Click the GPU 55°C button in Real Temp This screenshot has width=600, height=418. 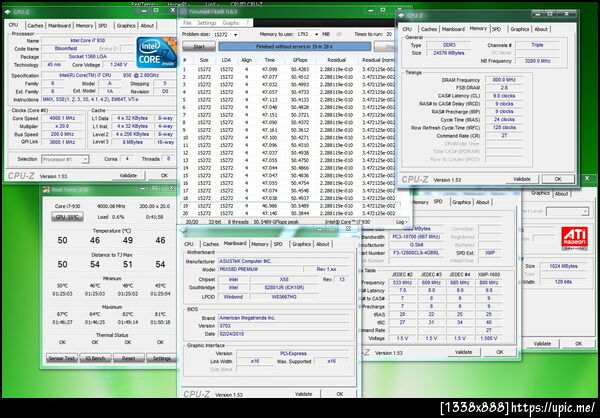click(x=67, y=217)
